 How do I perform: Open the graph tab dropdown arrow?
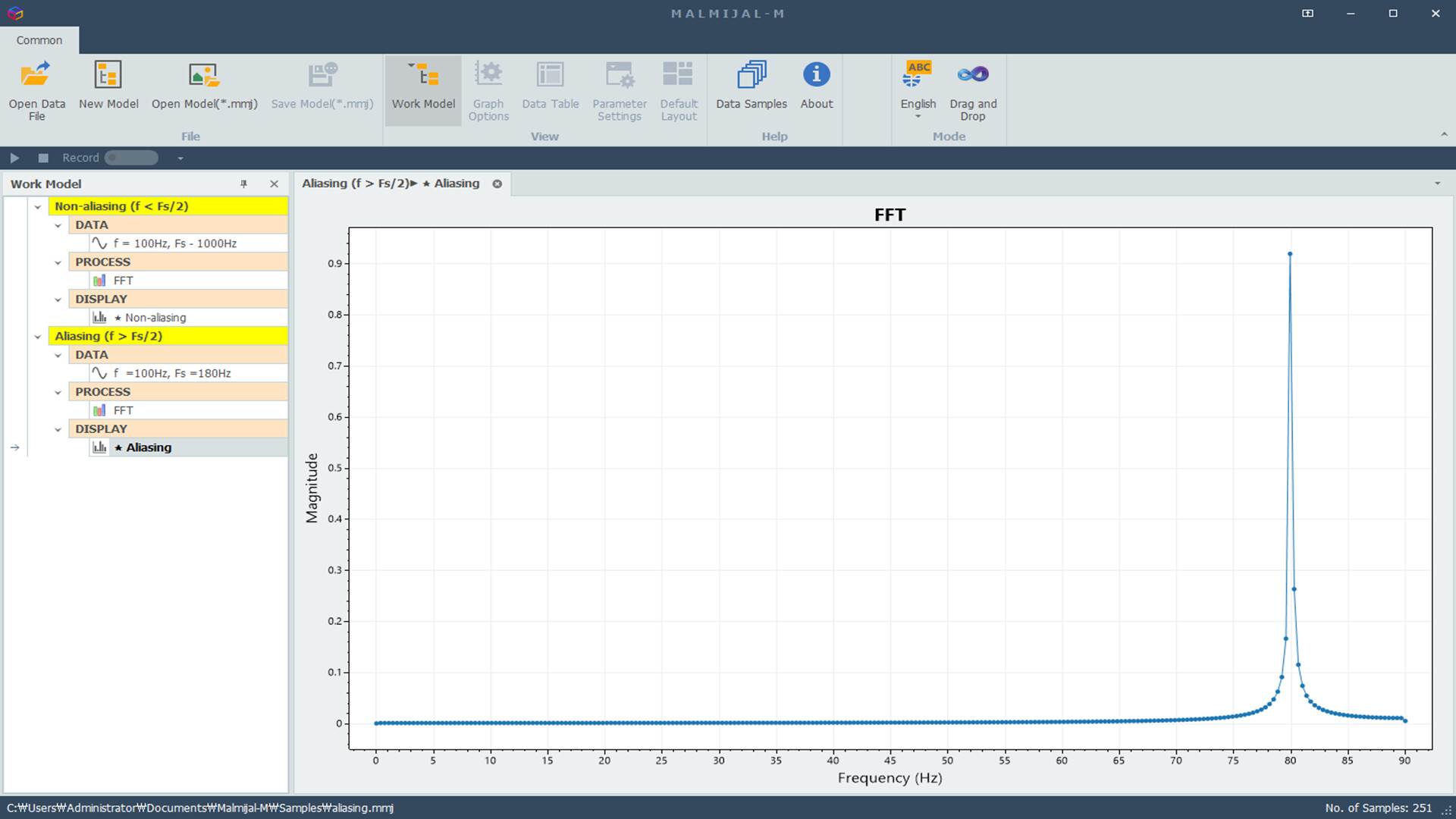[1437, 184]
